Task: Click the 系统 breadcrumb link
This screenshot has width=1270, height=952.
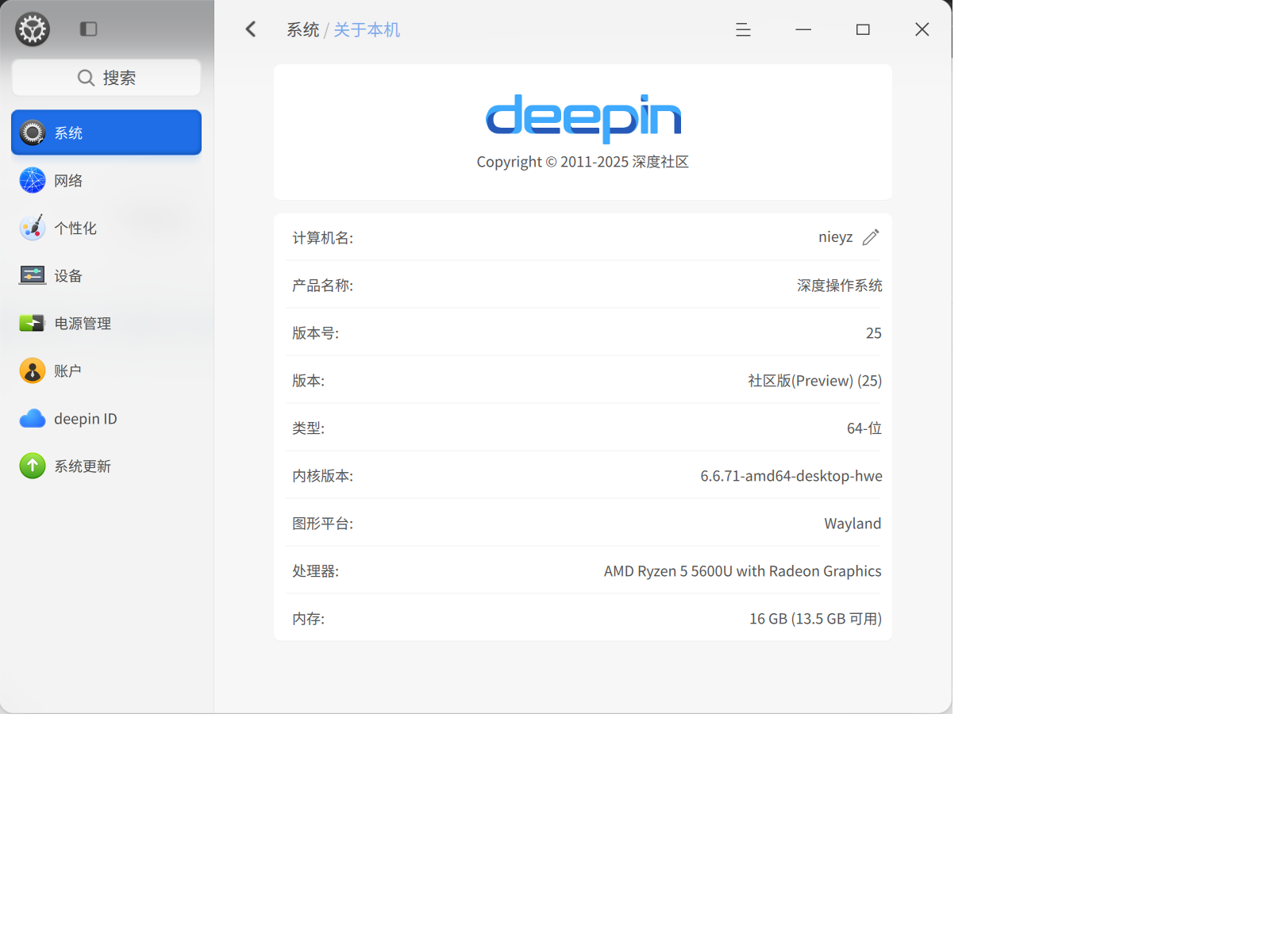Action: coord(302,29)
